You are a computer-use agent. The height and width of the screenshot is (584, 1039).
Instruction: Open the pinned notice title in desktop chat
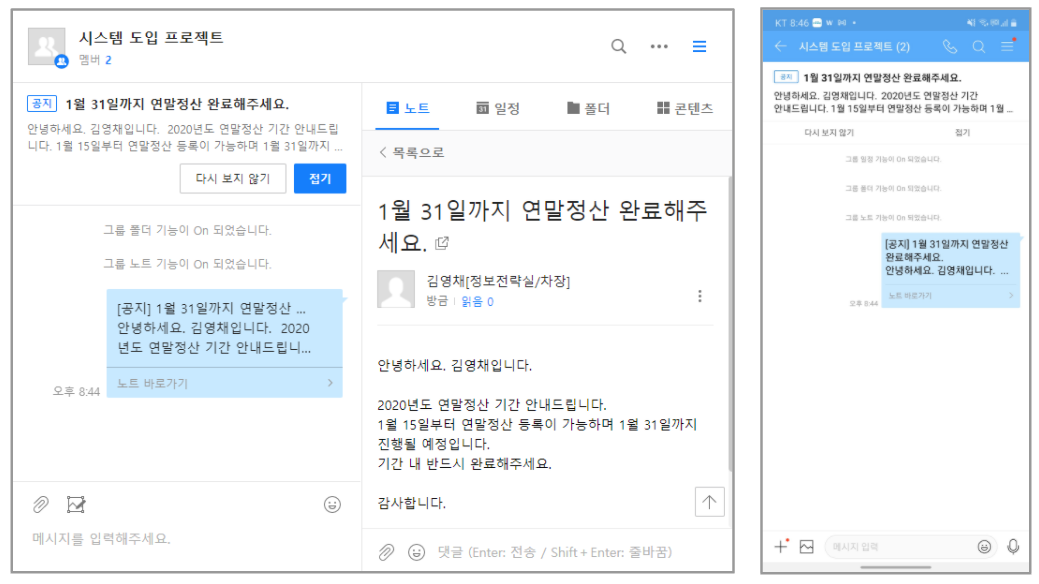177,104
